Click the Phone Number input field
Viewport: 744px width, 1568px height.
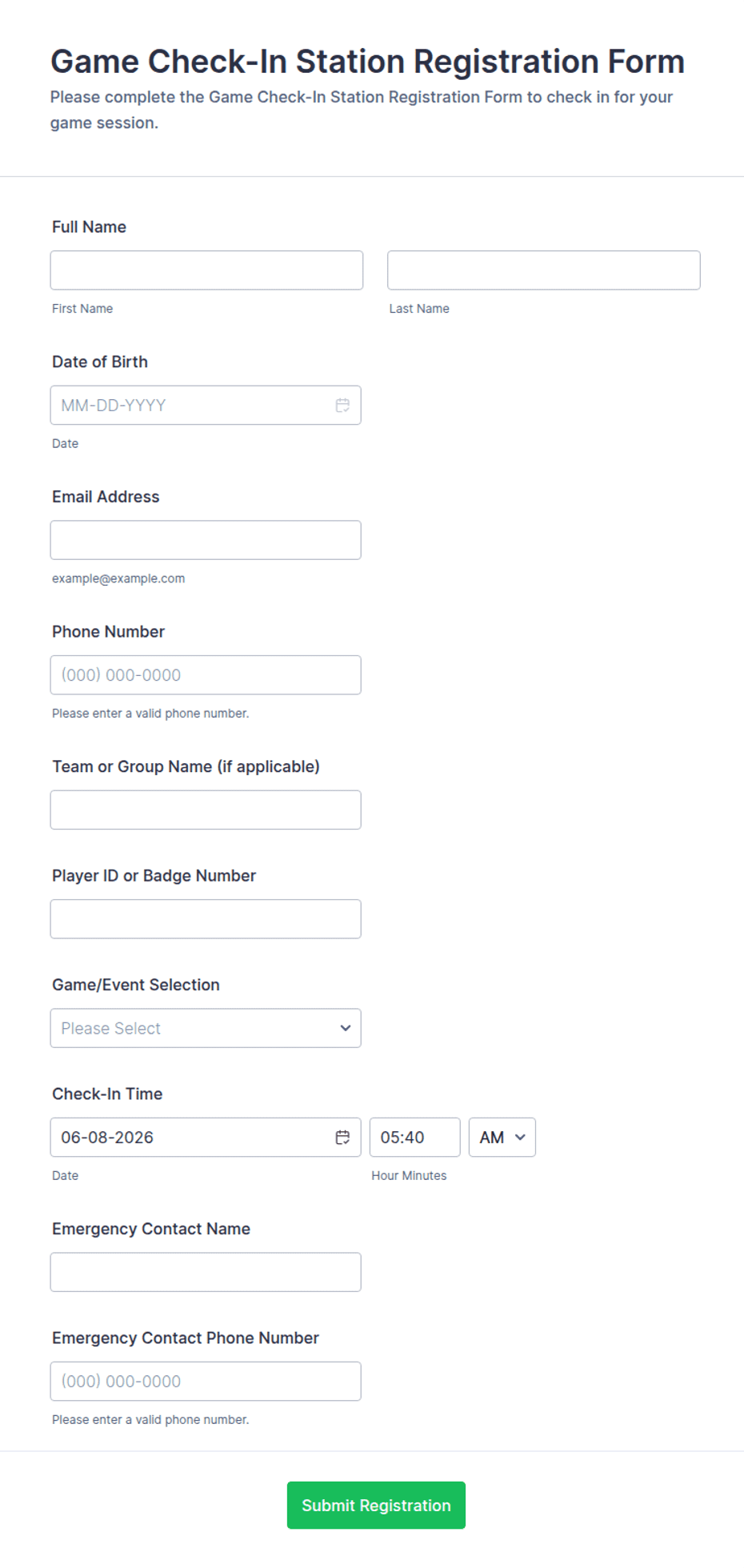[x=206, y=675]
